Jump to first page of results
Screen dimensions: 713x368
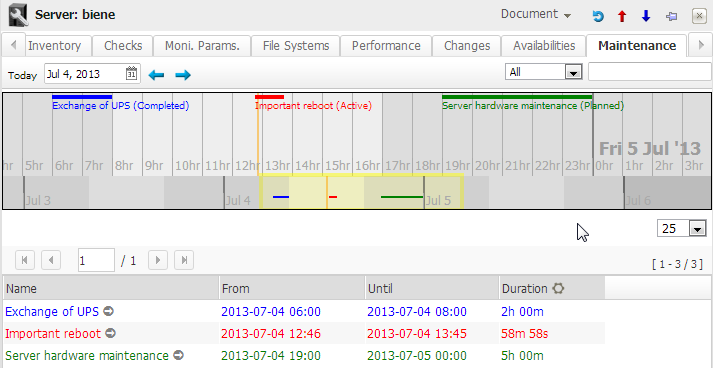25,260
